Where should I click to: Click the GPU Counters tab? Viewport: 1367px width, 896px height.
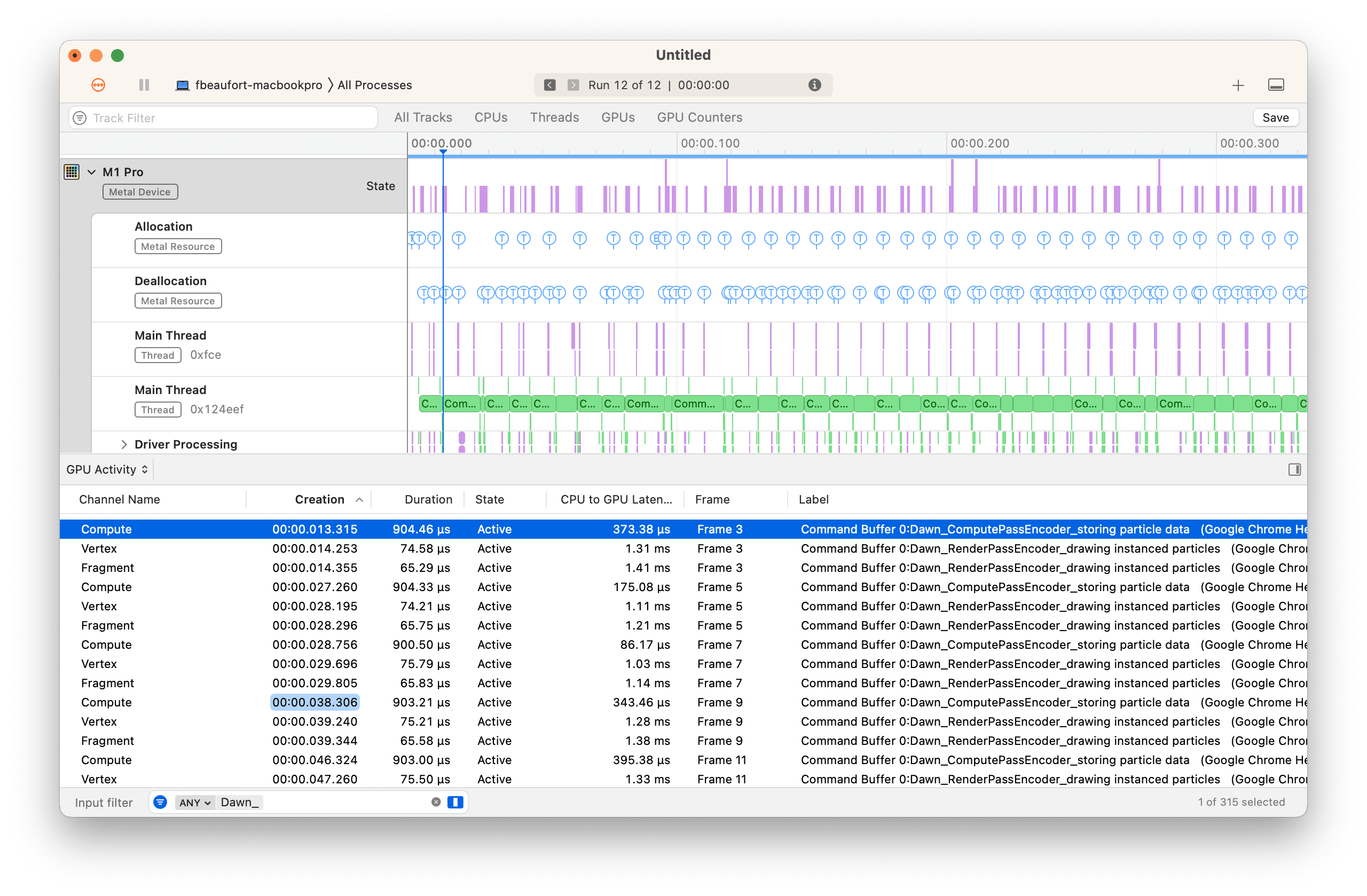pyautogui.click(x=700, y=117)
